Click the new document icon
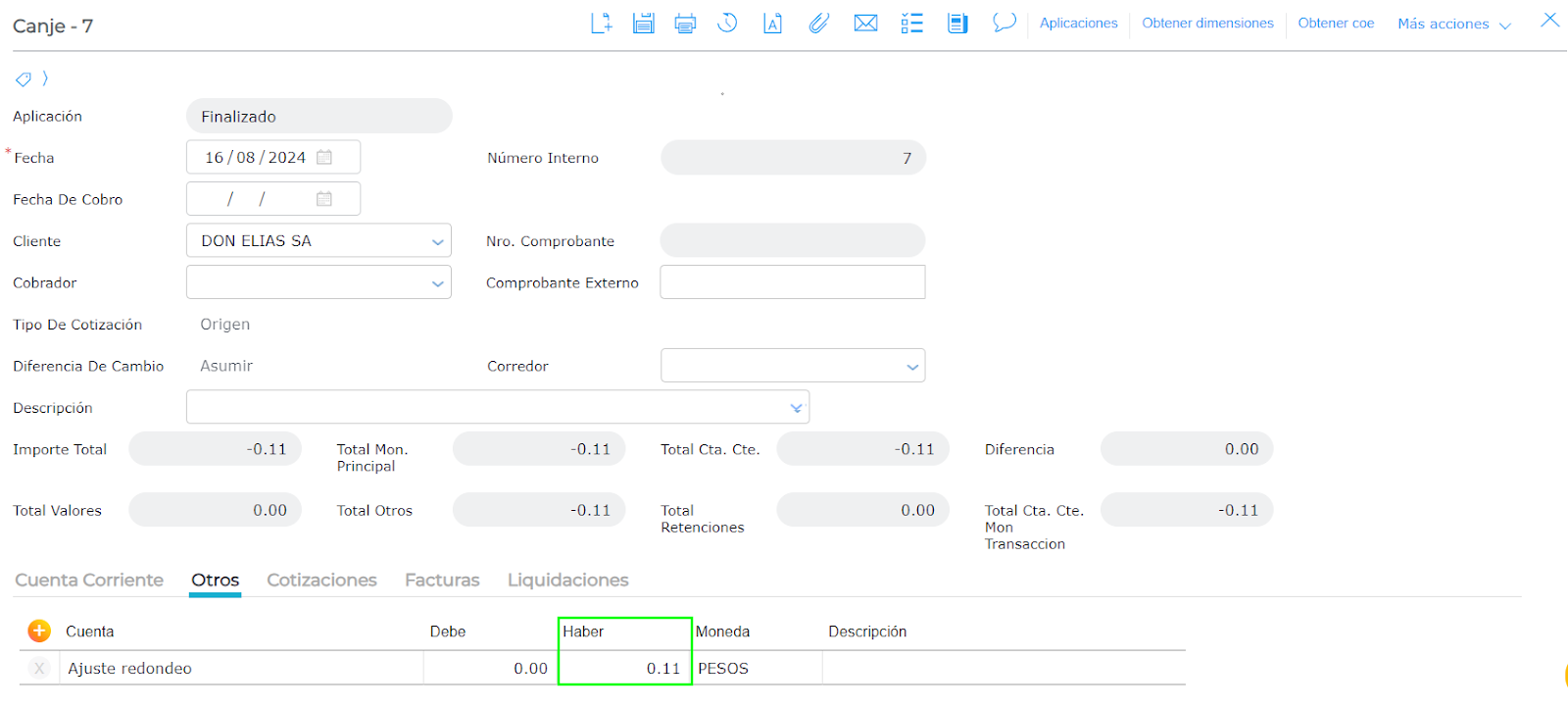 click(601, 24)
